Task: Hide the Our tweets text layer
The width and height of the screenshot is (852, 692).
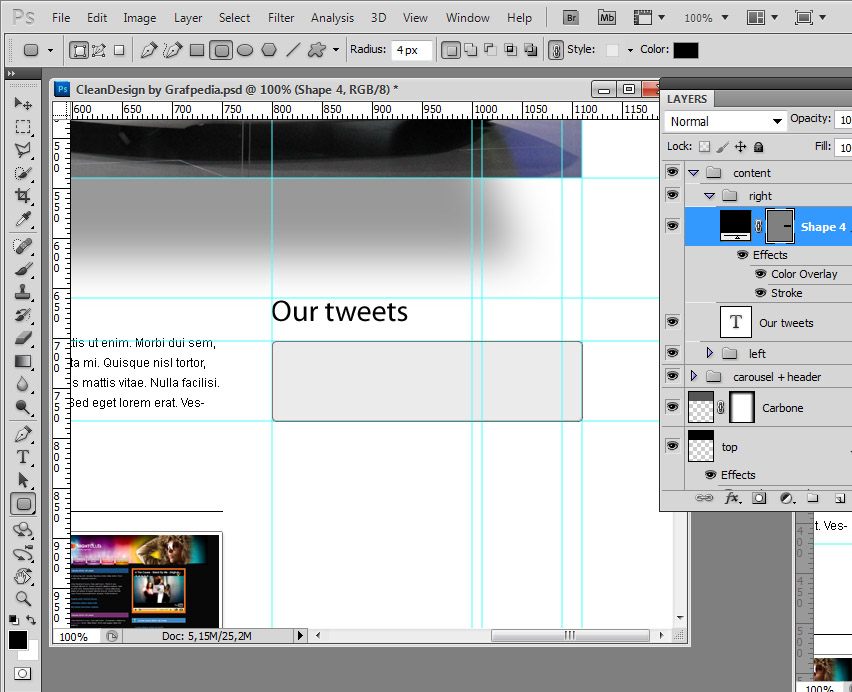Action: point(673,322)
